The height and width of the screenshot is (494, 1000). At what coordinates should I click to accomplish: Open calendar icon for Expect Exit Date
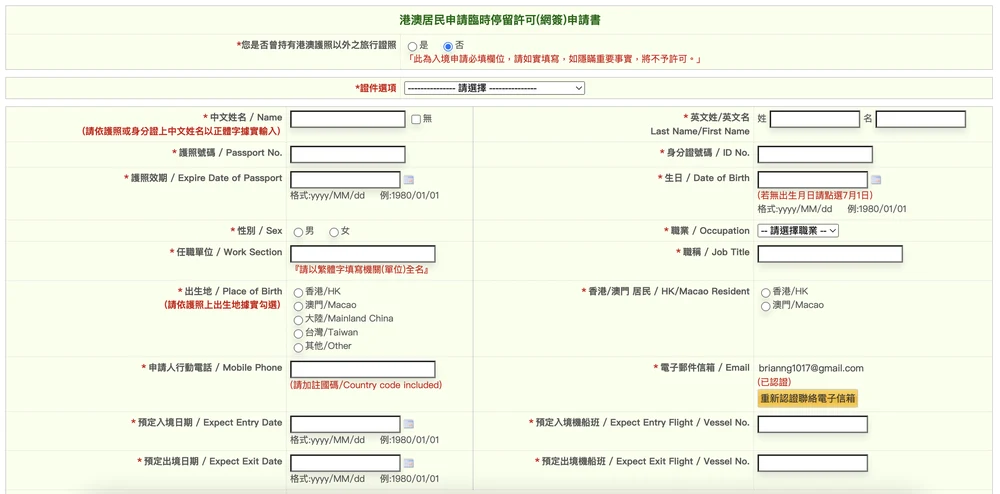coord(408,463)
